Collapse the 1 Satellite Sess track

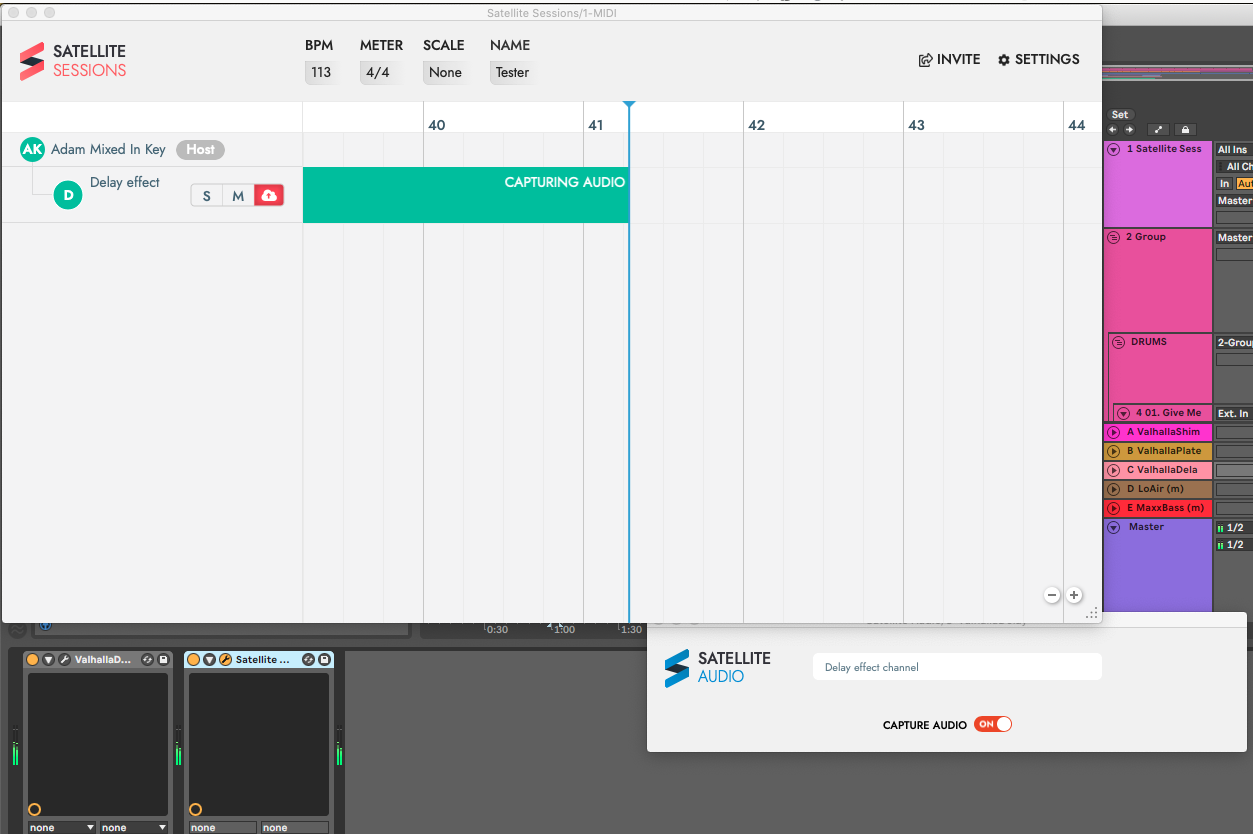click(x=1113, y=149)
